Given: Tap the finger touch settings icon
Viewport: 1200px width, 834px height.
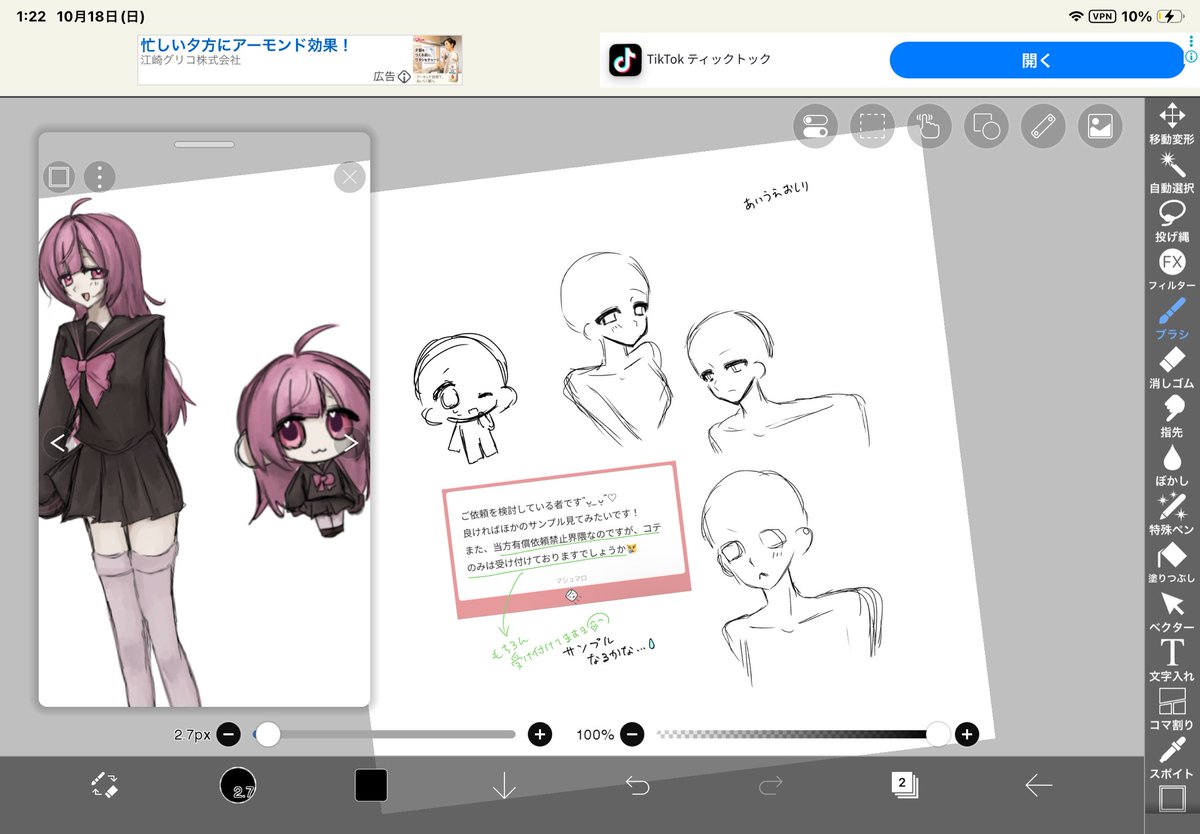Looking at the screenshot, I should point(930,126).
